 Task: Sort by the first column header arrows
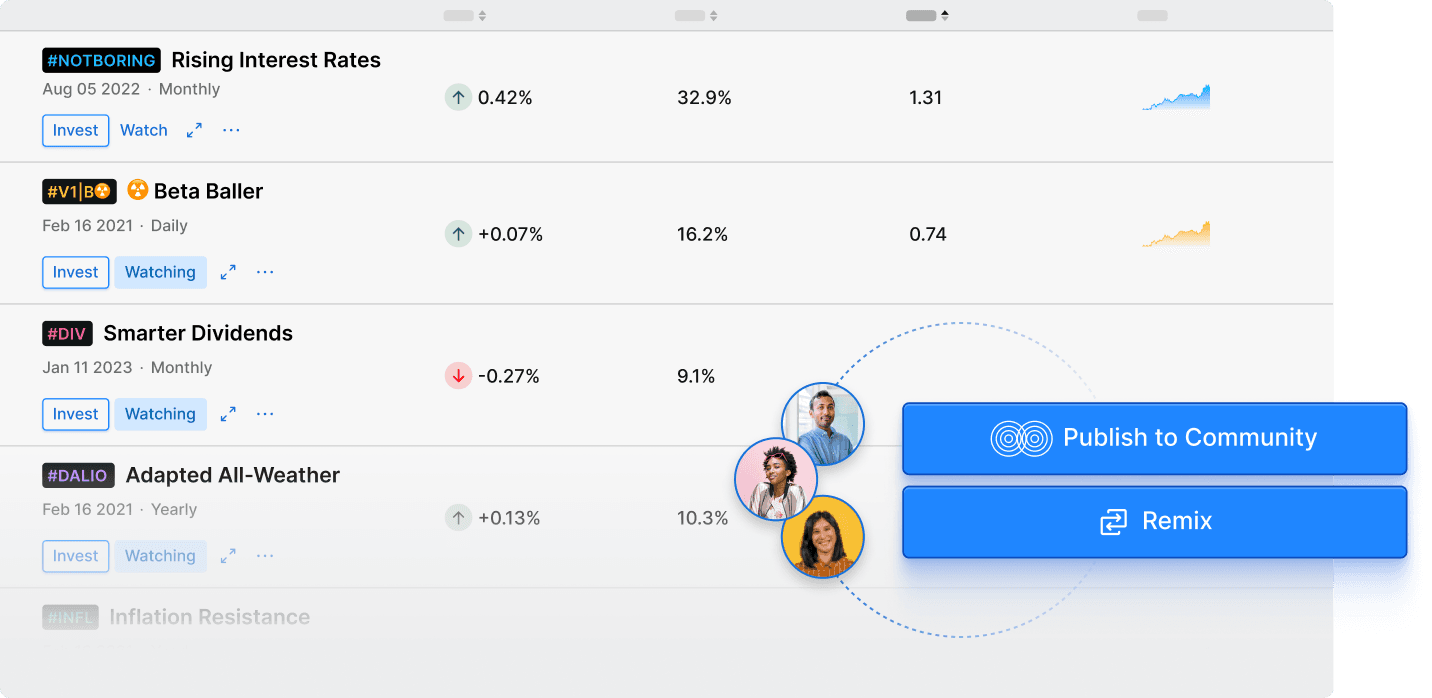(482, 16)
